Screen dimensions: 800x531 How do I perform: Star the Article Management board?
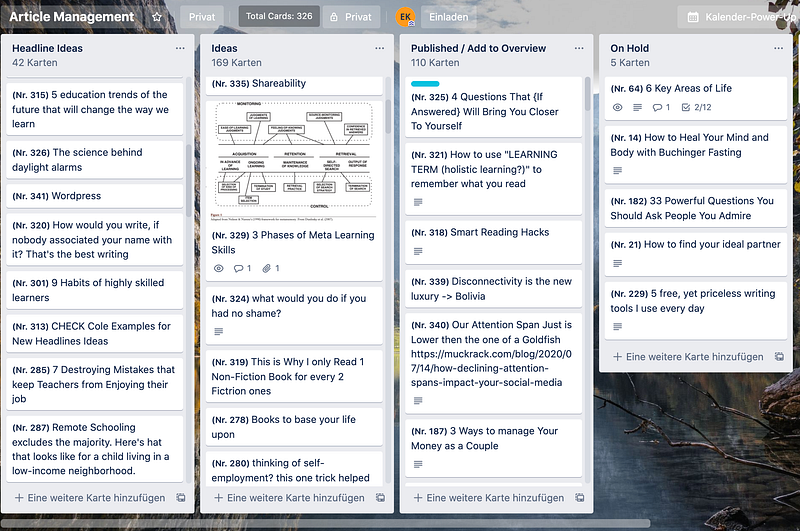(x=157, y=17)
